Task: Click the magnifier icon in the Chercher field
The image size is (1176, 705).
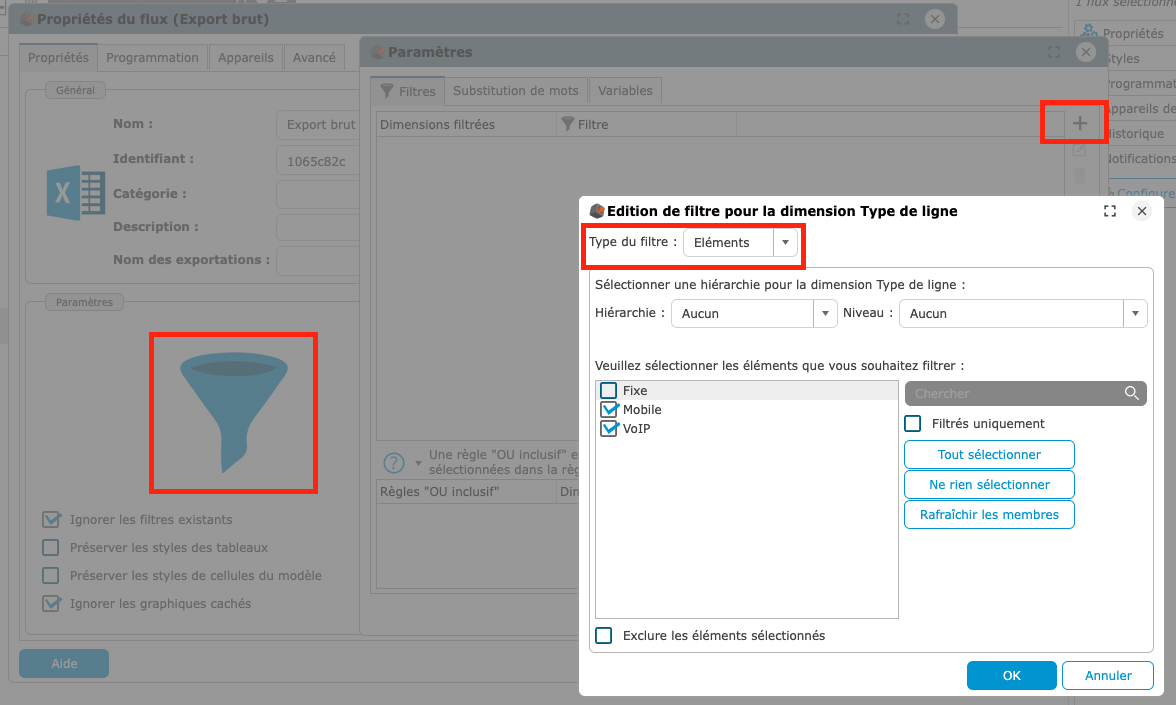Action: click(1131, 394)
